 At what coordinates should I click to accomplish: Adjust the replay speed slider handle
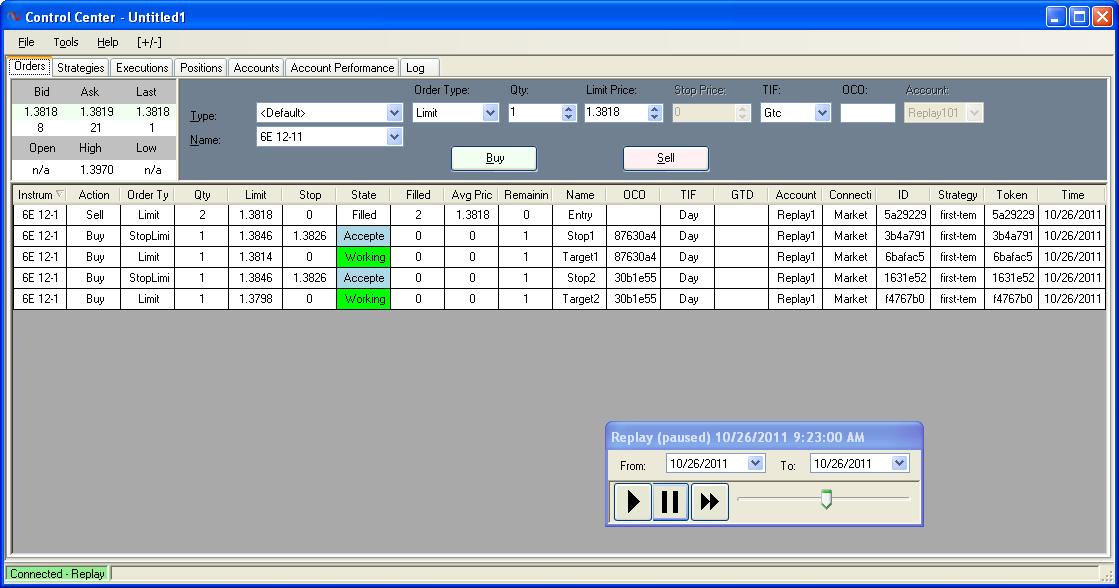[826, 499]
